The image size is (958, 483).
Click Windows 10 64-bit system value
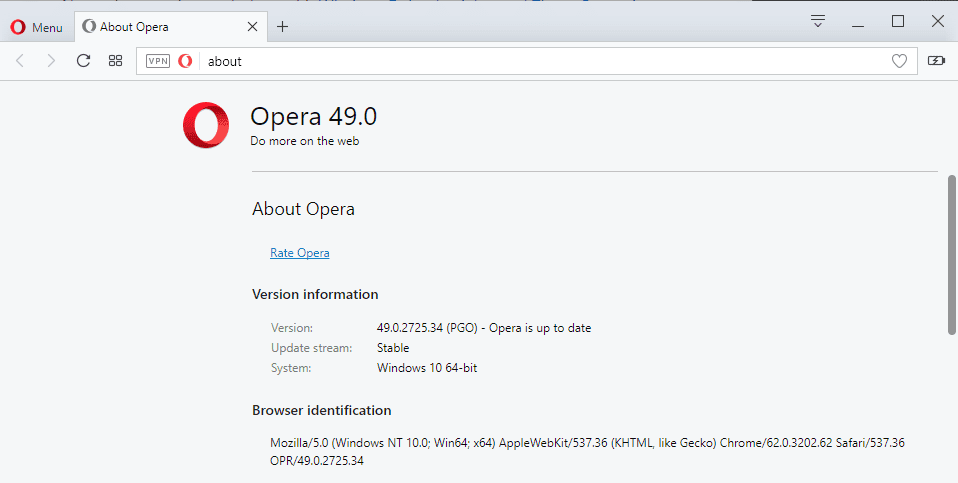click(427, 368)
